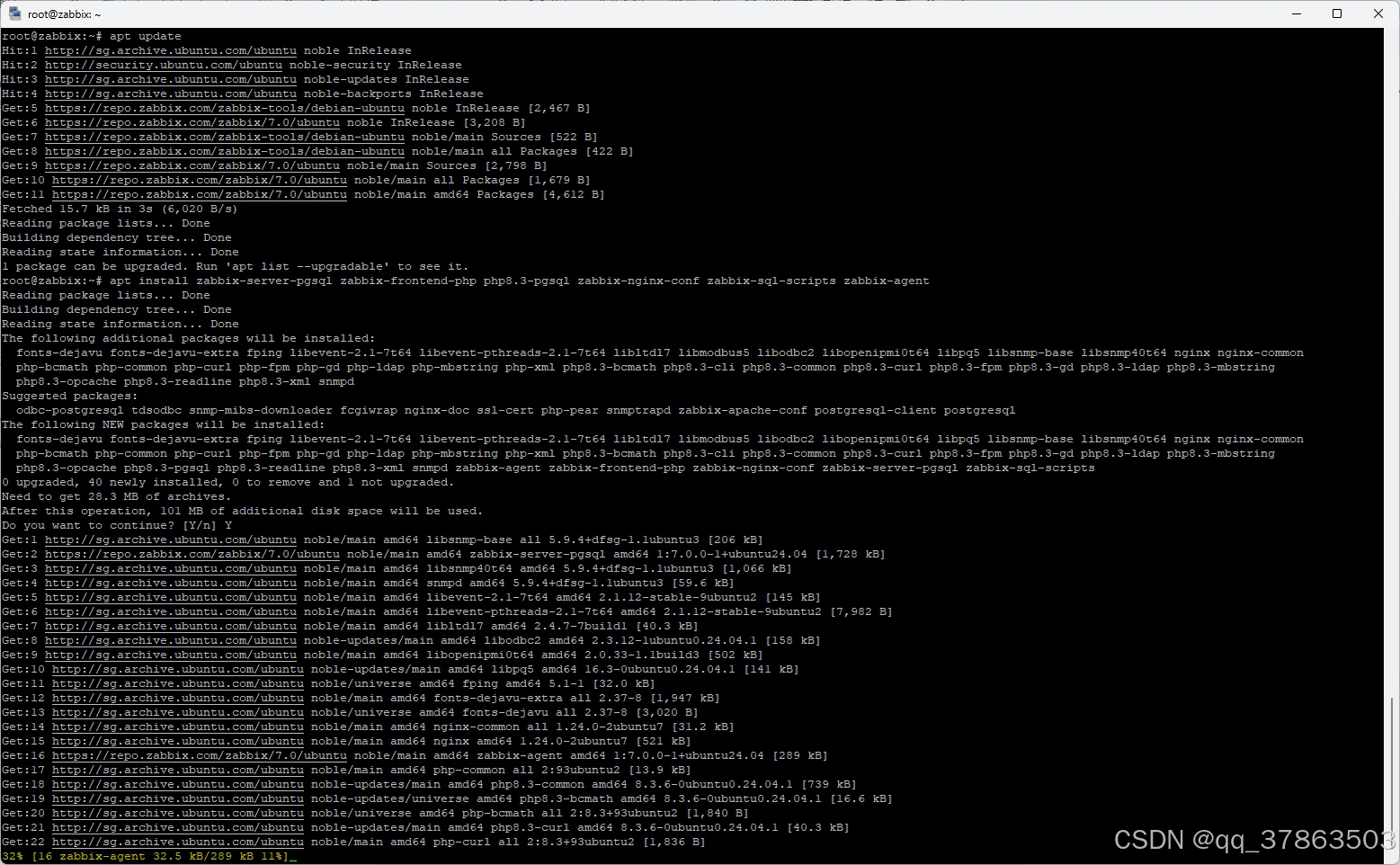Open the URL on the libsnmp40t64 download line
The image size is (1400, 865).
click(171, 569)
